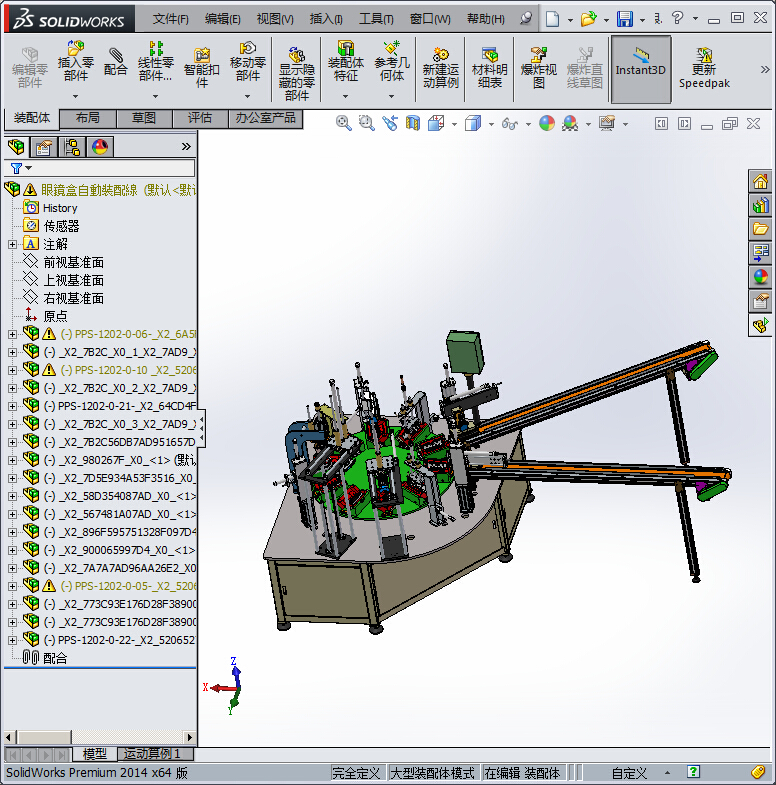Expand more CommandManager tools chevron
The height and width of the screenshot is (785, 776).
[x=765, y=69]
